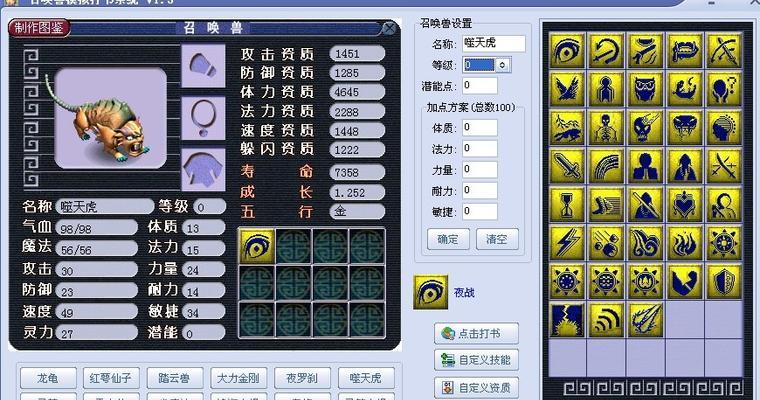The image size is (760, 400).
Task: Choose the hooded figure skill icon
Action: coord(684,166)
